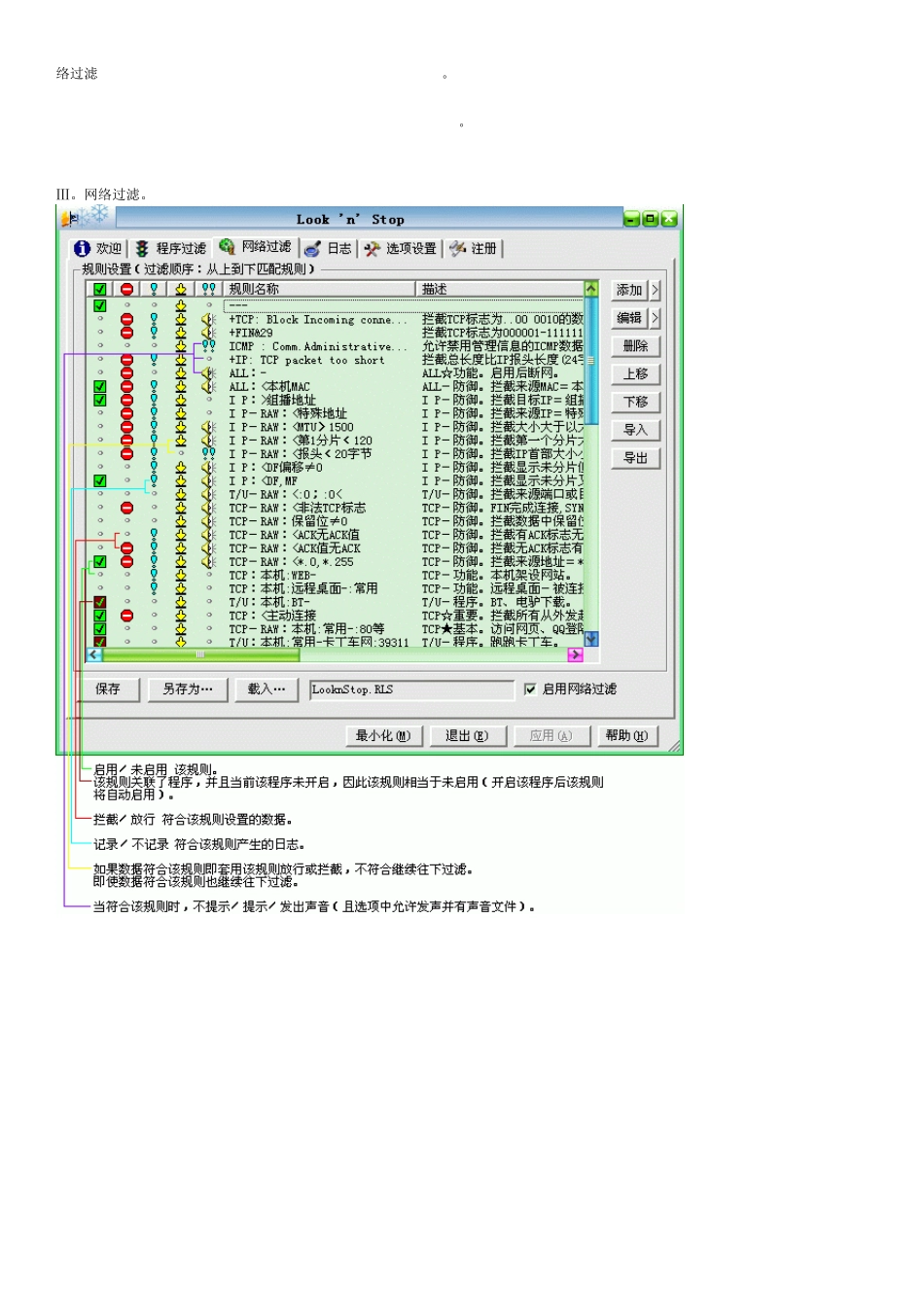Viewport: 924px width, 1307px height.
Task: Toggle the block icon in the MTU>1500 row
Action: point(126,427)
